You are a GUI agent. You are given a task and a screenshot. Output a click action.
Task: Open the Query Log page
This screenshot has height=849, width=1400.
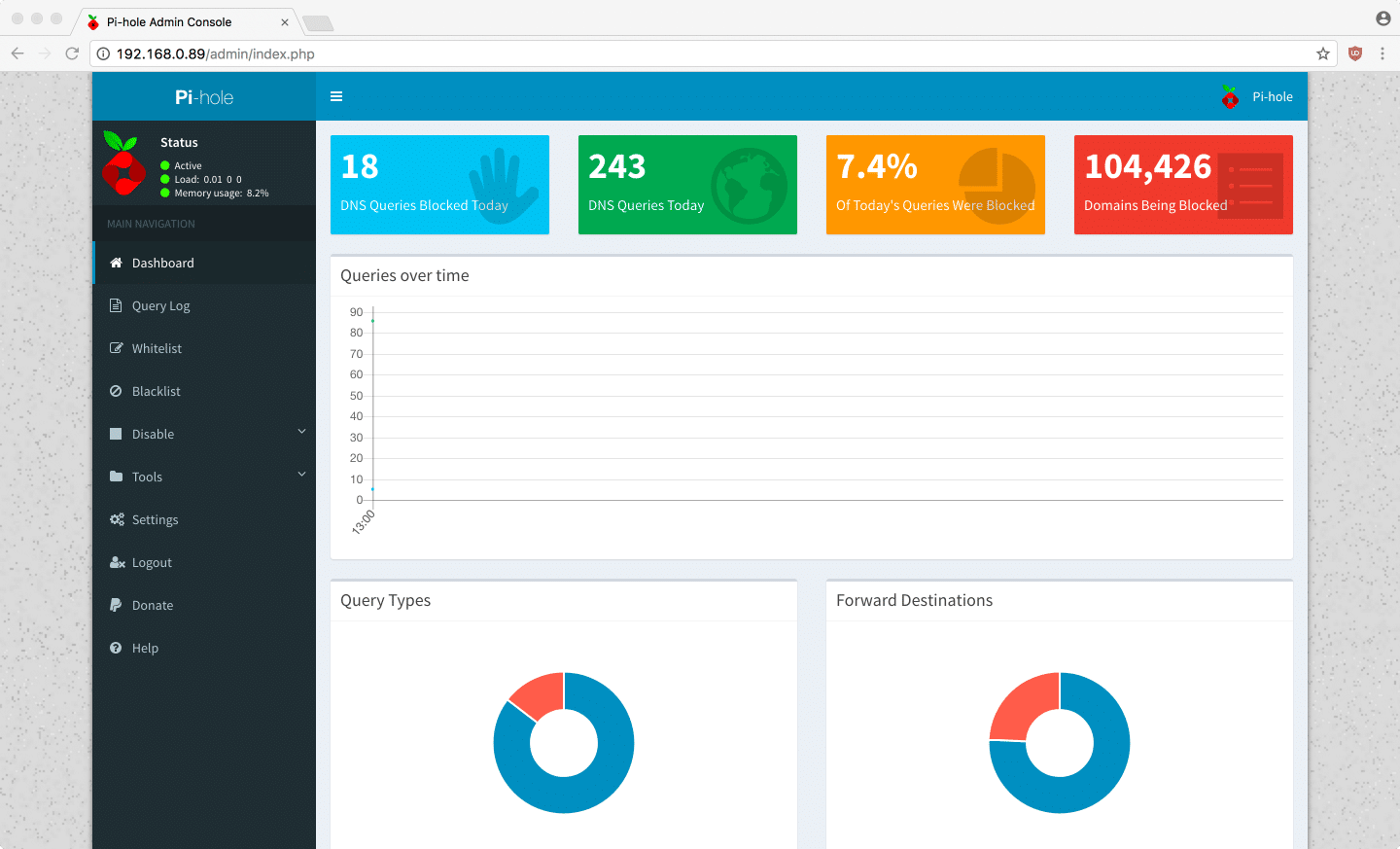pos(204,305)
